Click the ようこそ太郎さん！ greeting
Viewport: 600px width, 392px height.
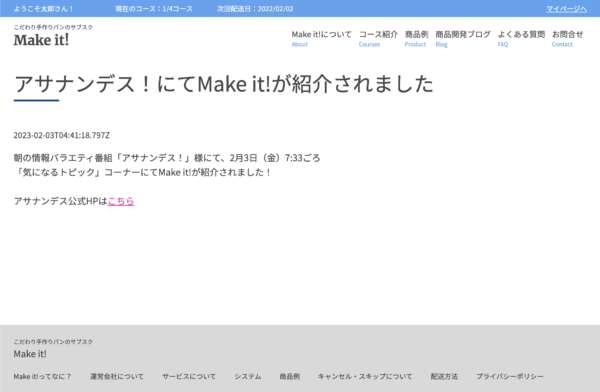click(44, 9)
